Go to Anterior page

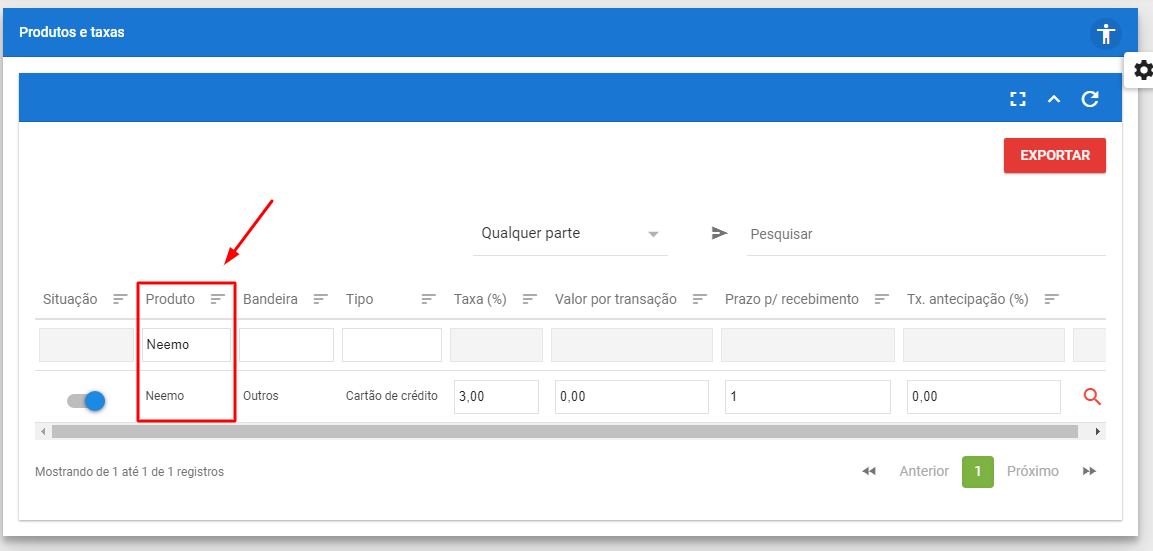[923, 471]
